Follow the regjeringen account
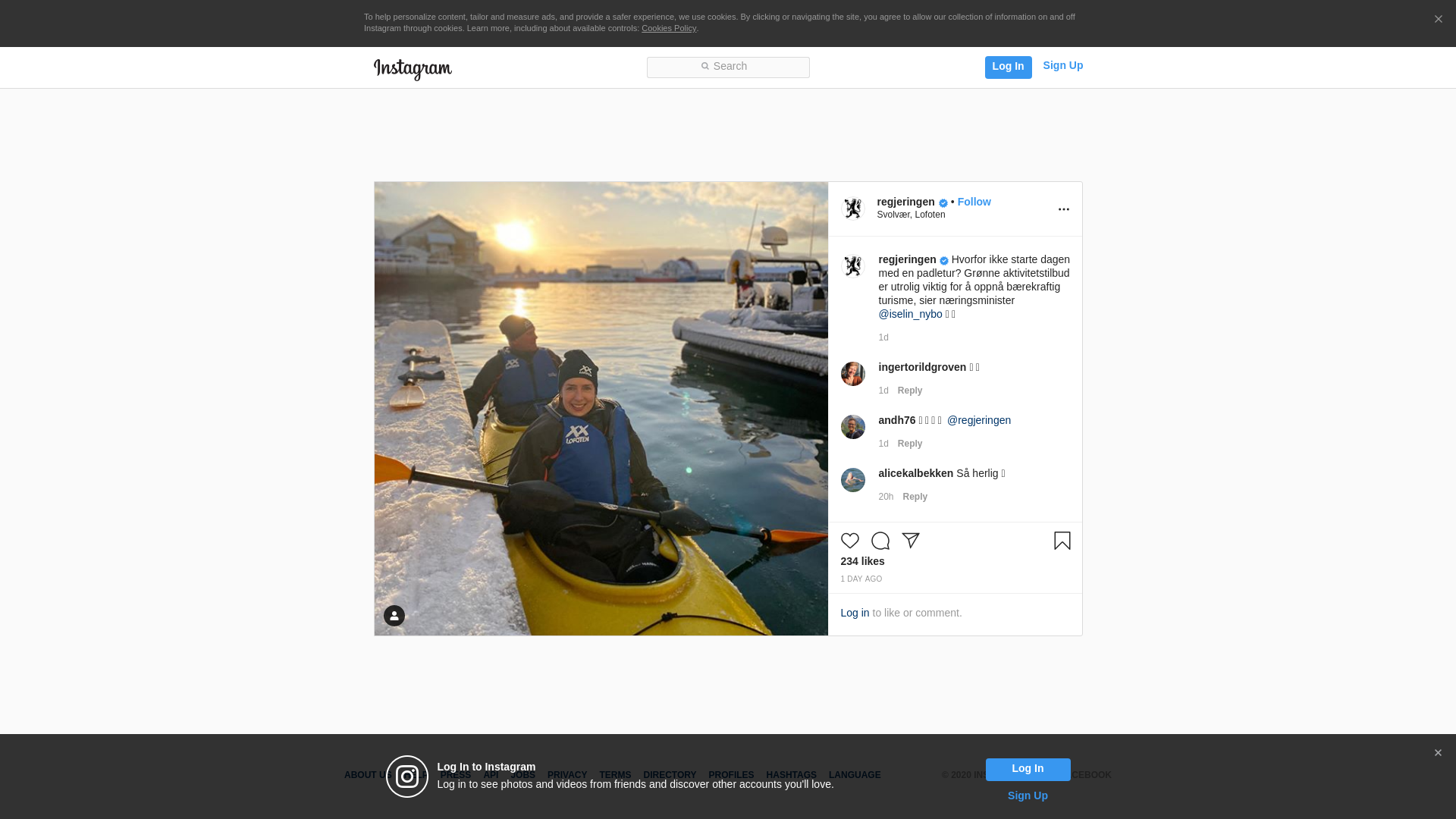 (974, 202)
